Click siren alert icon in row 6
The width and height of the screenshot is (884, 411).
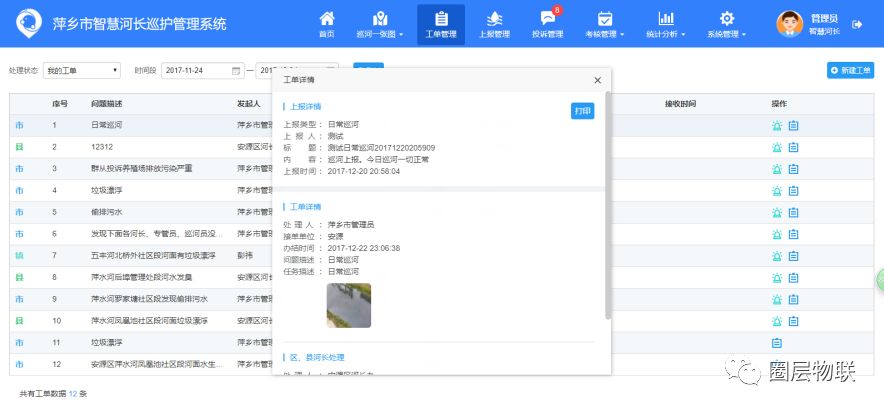[777, 234]
